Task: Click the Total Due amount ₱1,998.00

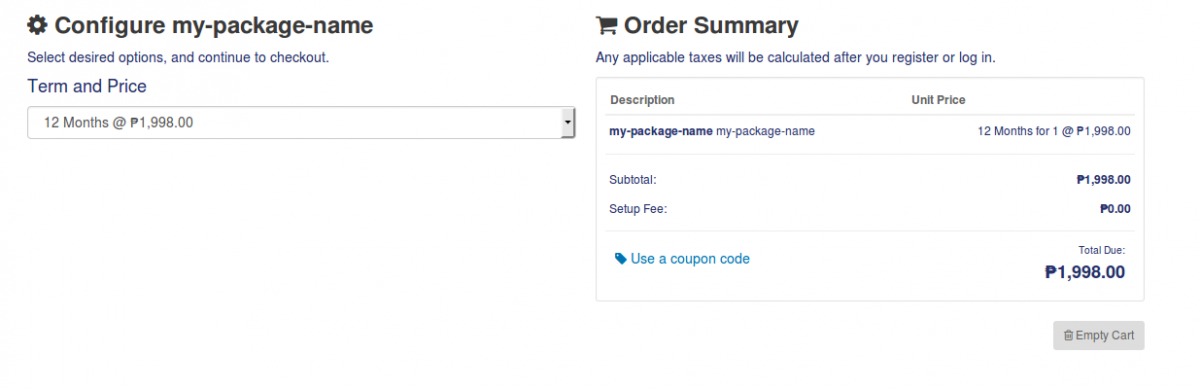Action: (1085, 272)
